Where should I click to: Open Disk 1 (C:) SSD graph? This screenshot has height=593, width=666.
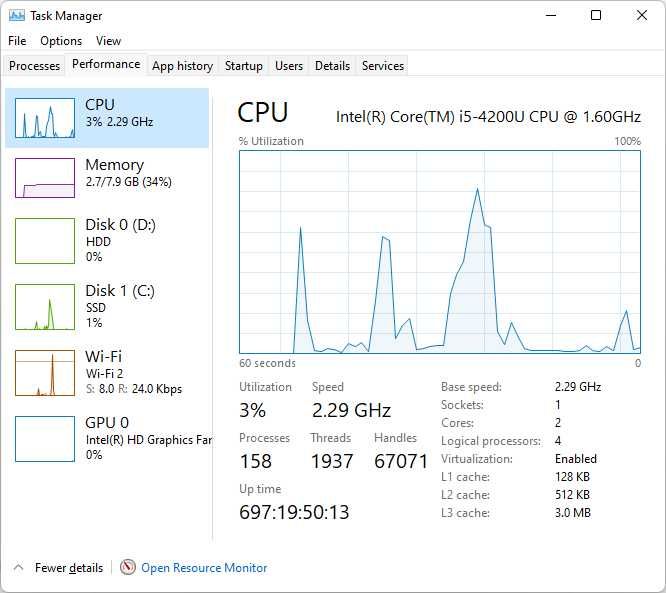[45, 306]
